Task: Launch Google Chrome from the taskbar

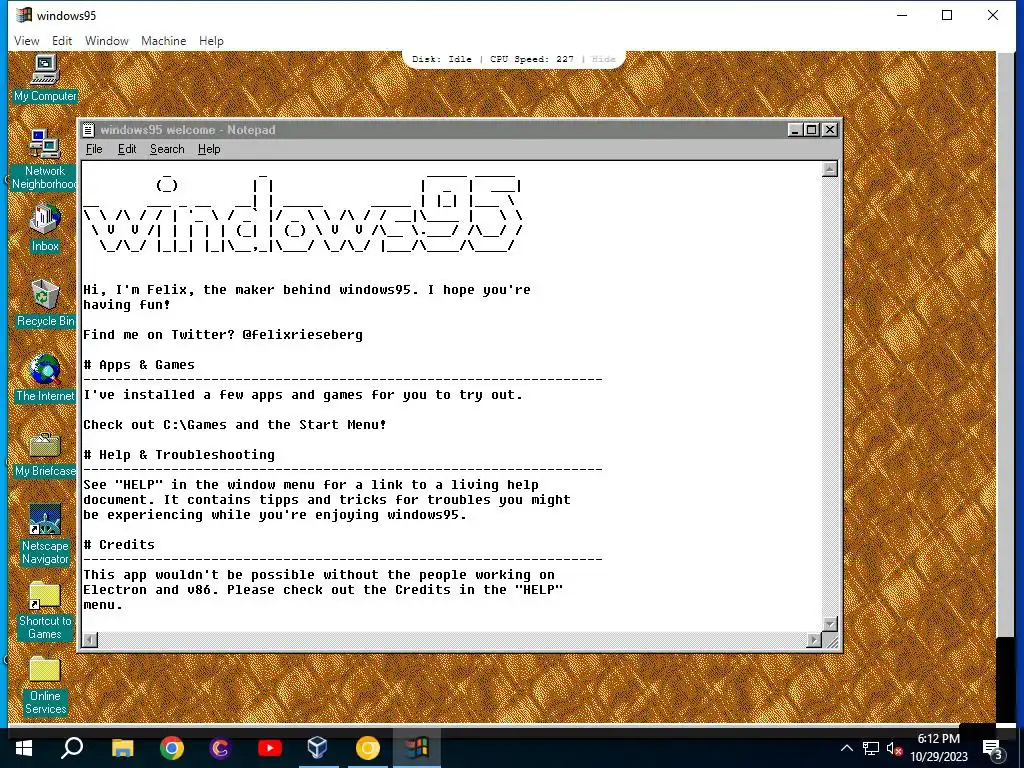Action: click(171, 748)
